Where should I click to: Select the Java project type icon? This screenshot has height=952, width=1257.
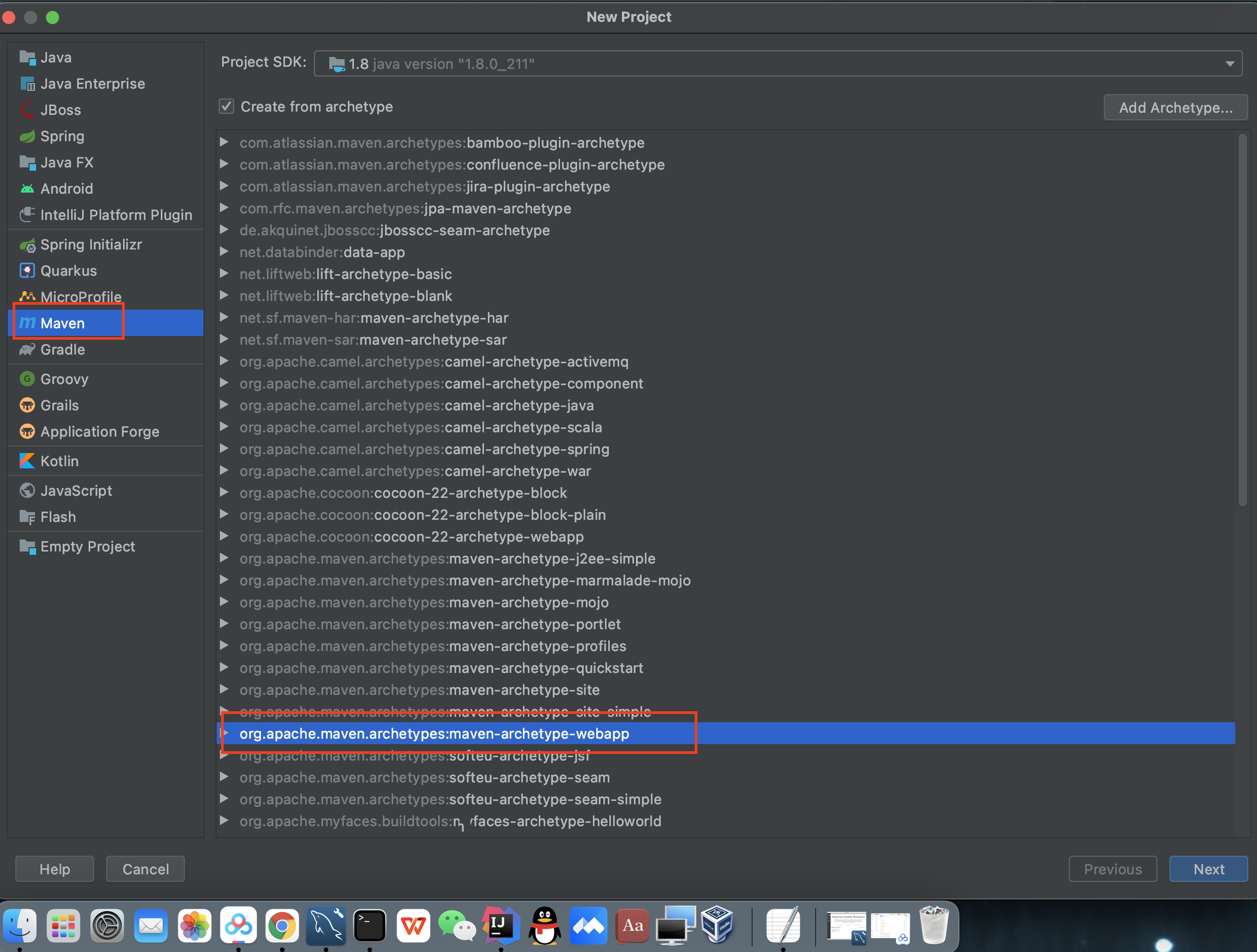[x=27, y=57]
